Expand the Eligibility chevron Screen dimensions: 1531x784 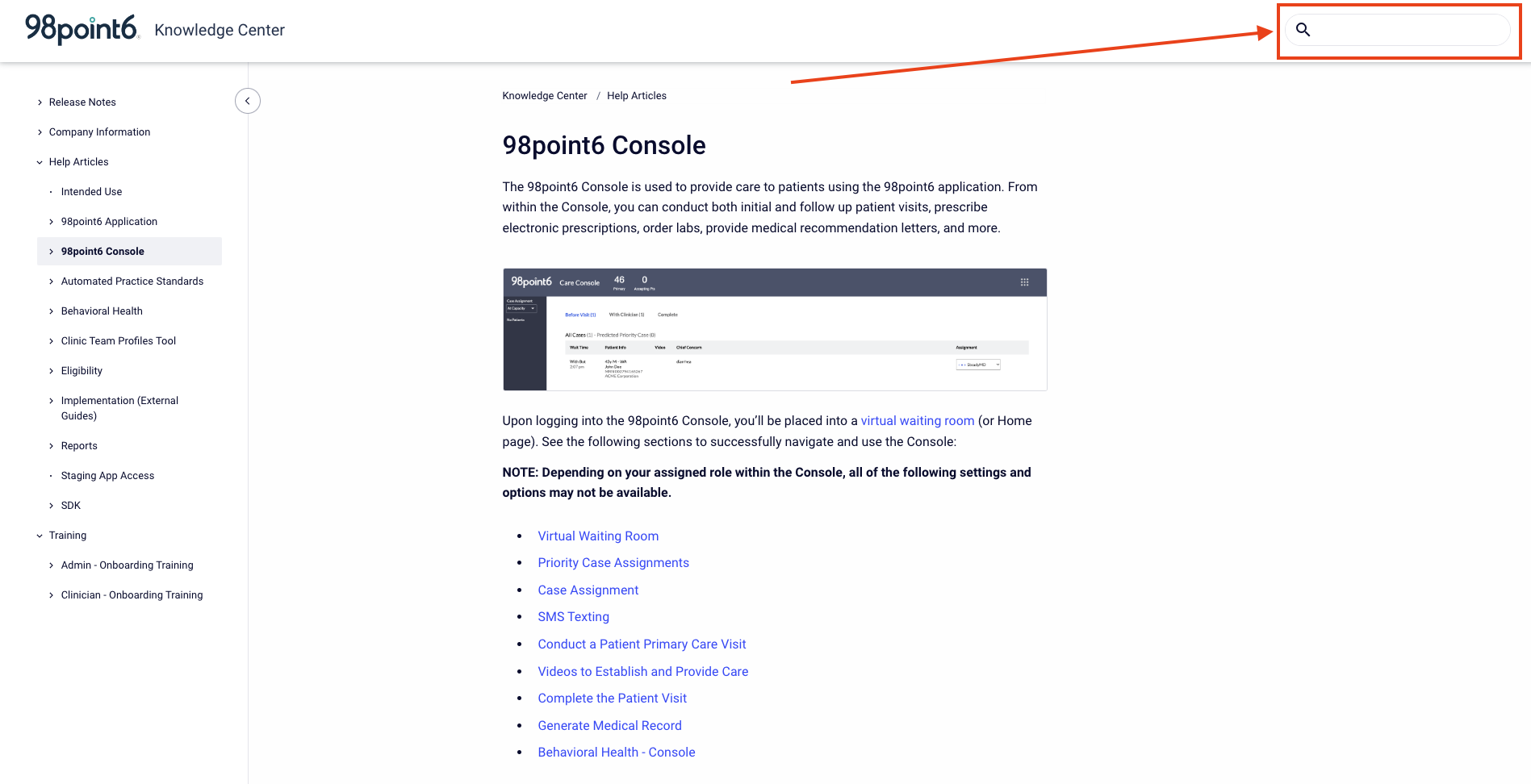click(52, 371)
